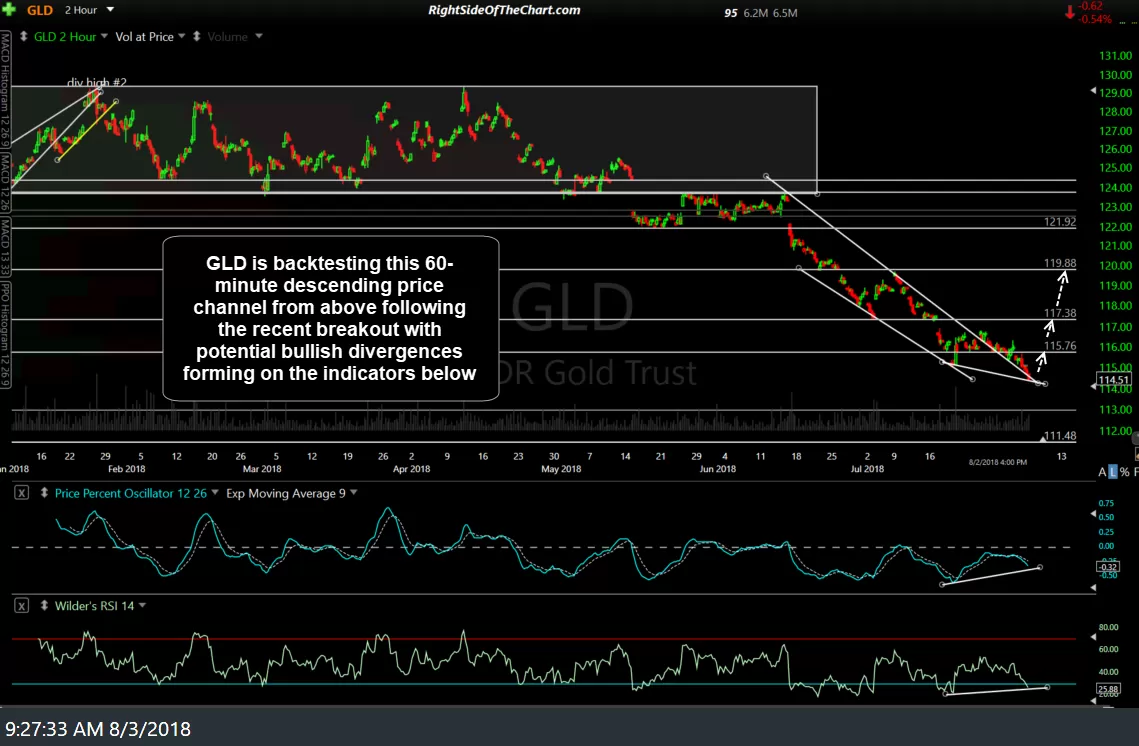Click the 95 value in the header
1139x746 pixels.
[731, 12]
